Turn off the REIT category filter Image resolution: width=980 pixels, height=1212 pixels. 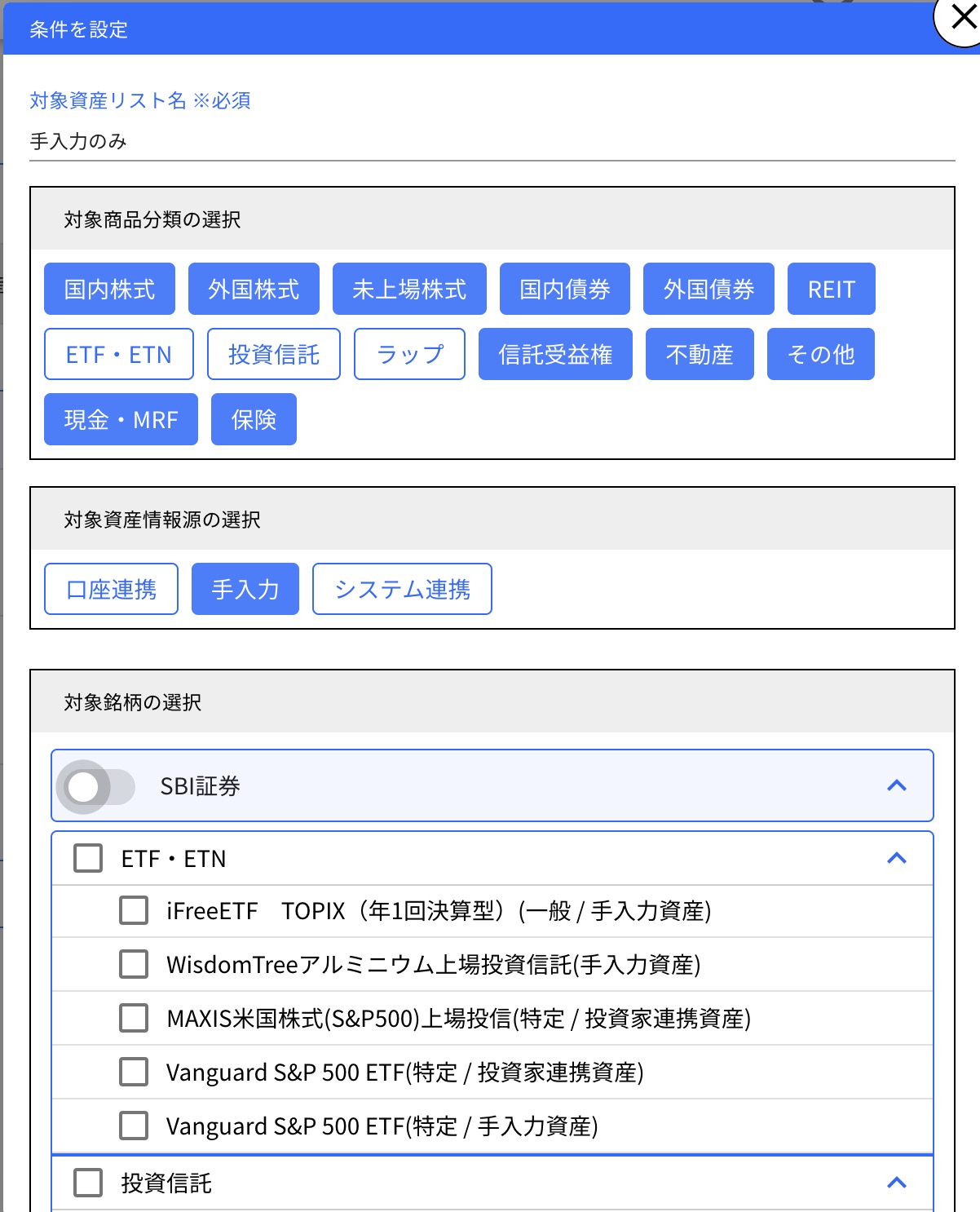[831, 289]
